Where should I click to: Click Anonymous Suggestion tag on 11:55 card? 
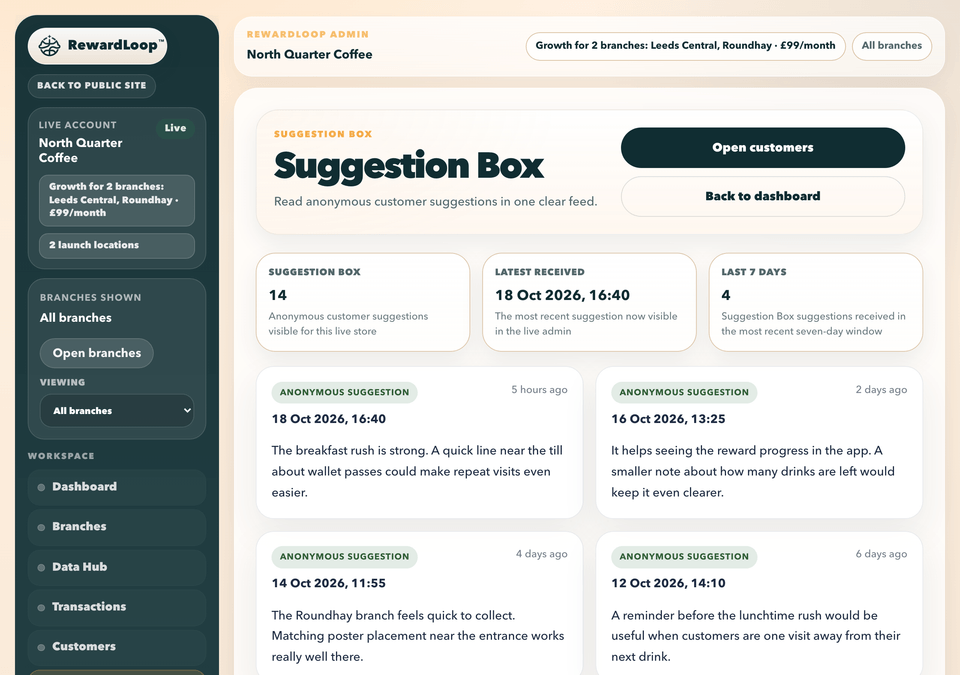(345, 556)
